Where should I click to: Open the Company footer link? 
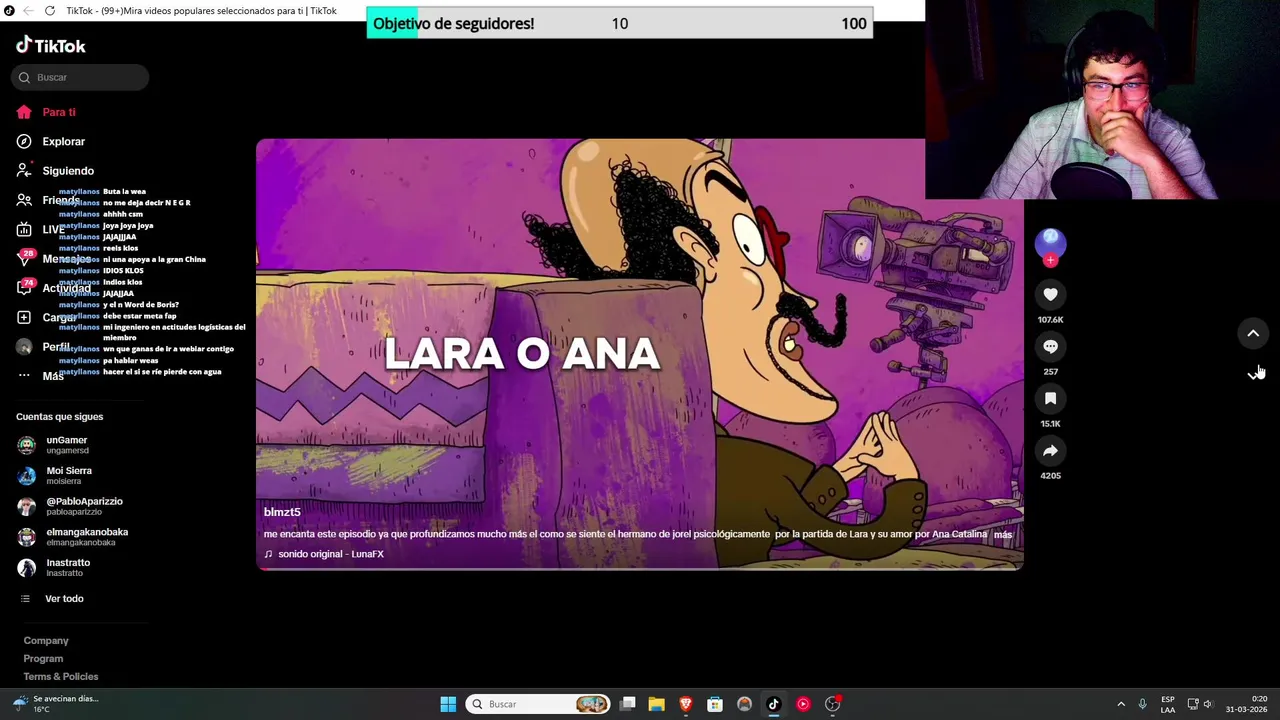tap(46, 640)
